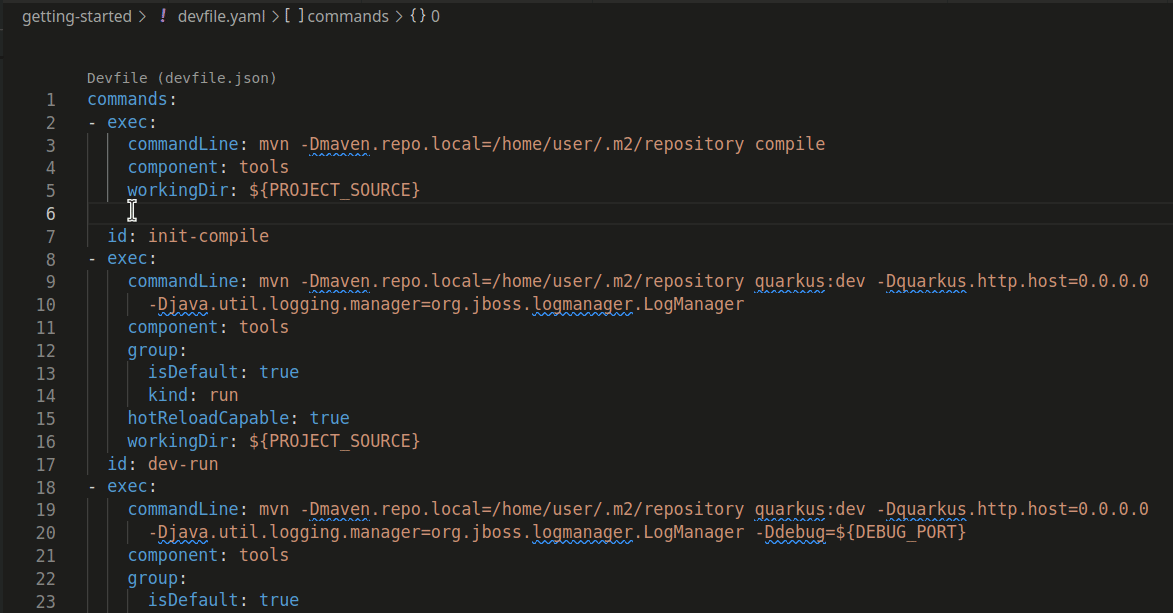Place cursor on the commands key
The height and width of the screenshot is (613, 1173).
pyautogui.click(x=125, y=98)
